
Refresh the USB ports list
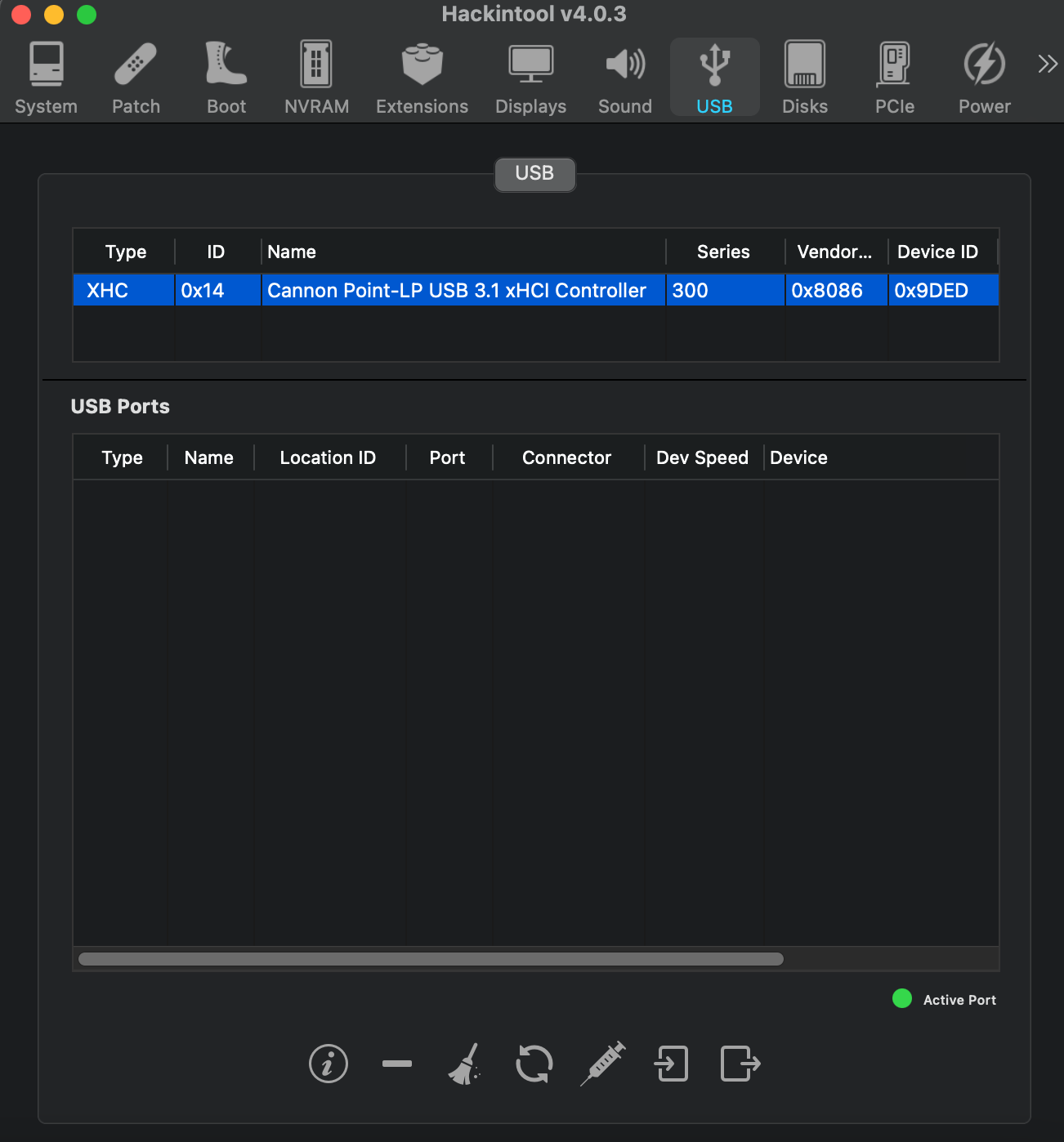534,1064
